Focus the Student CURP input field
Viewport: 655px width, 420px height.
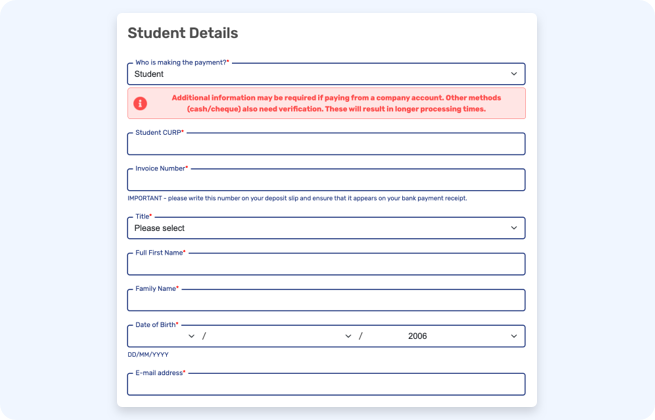tap(326, 144)
